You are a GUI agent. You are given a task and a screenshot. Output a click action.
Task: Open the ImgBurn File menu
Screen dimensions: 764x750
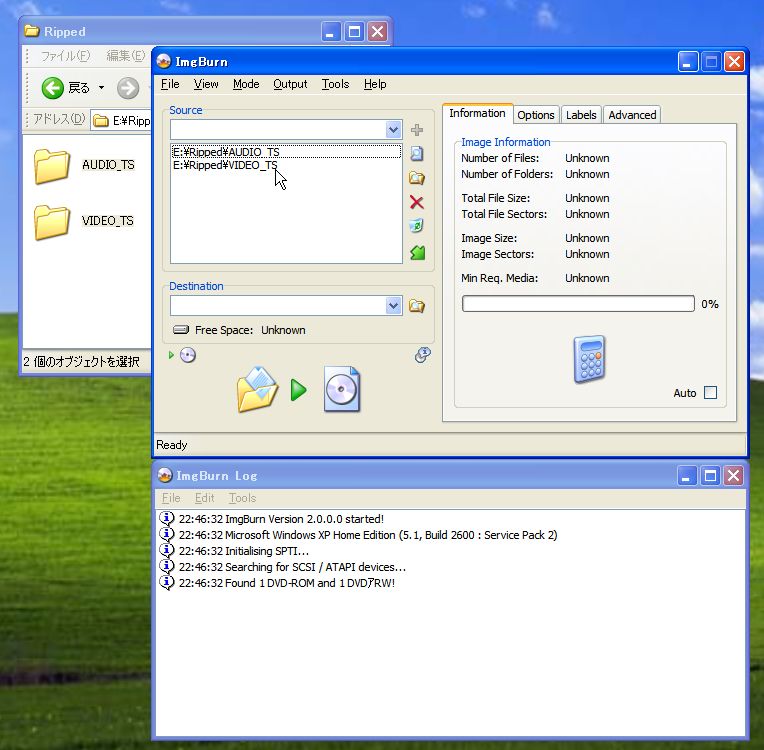[x=170, y=84]
